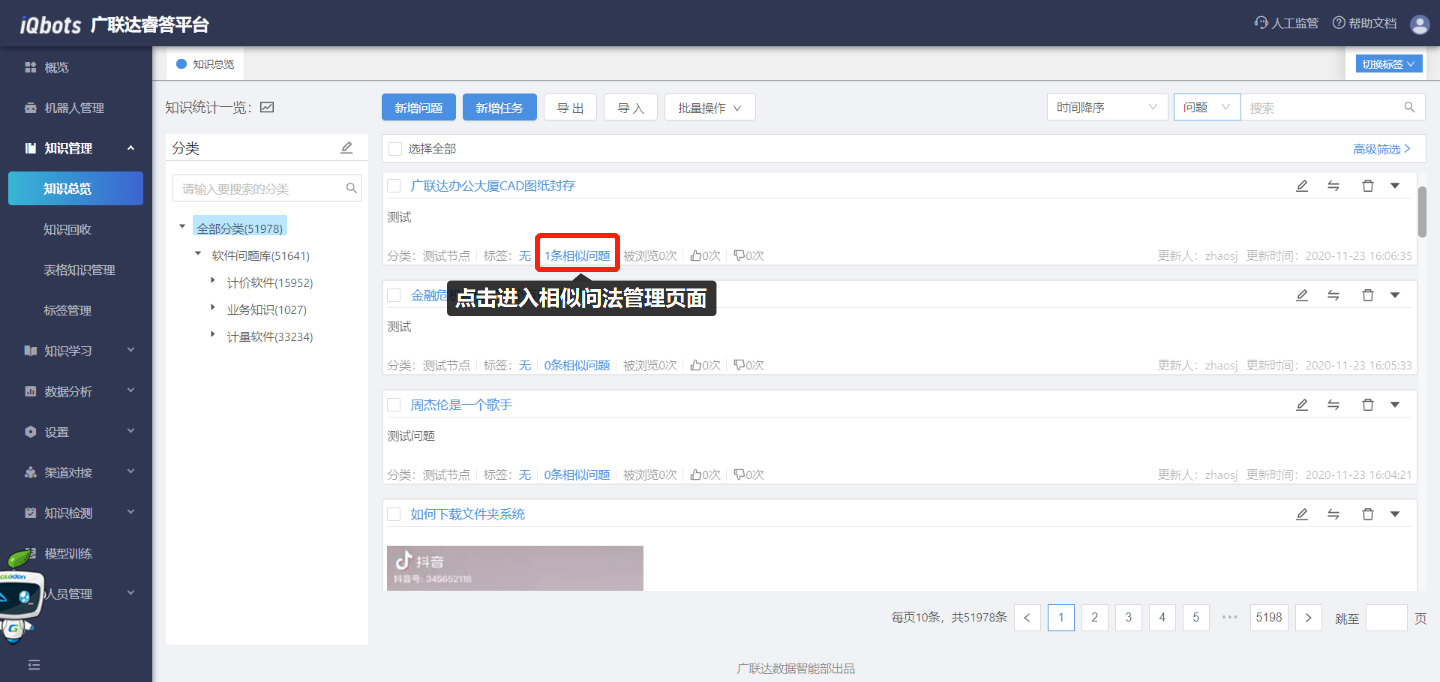Check the 选择全部 checkbox
This screenshot has width=1440, height=682.
(395, 149)
